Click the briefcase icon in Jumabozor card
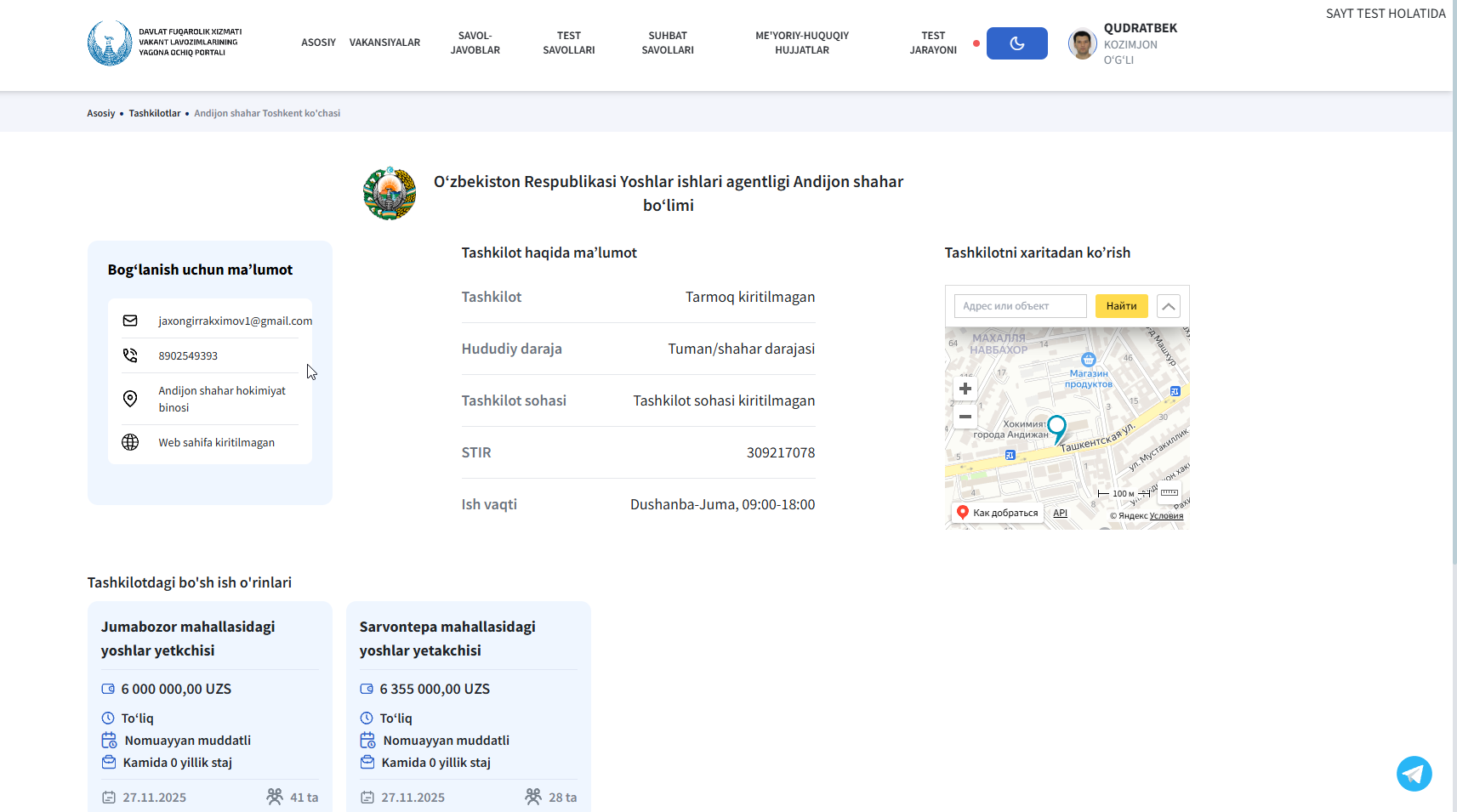 coord(109,762)
